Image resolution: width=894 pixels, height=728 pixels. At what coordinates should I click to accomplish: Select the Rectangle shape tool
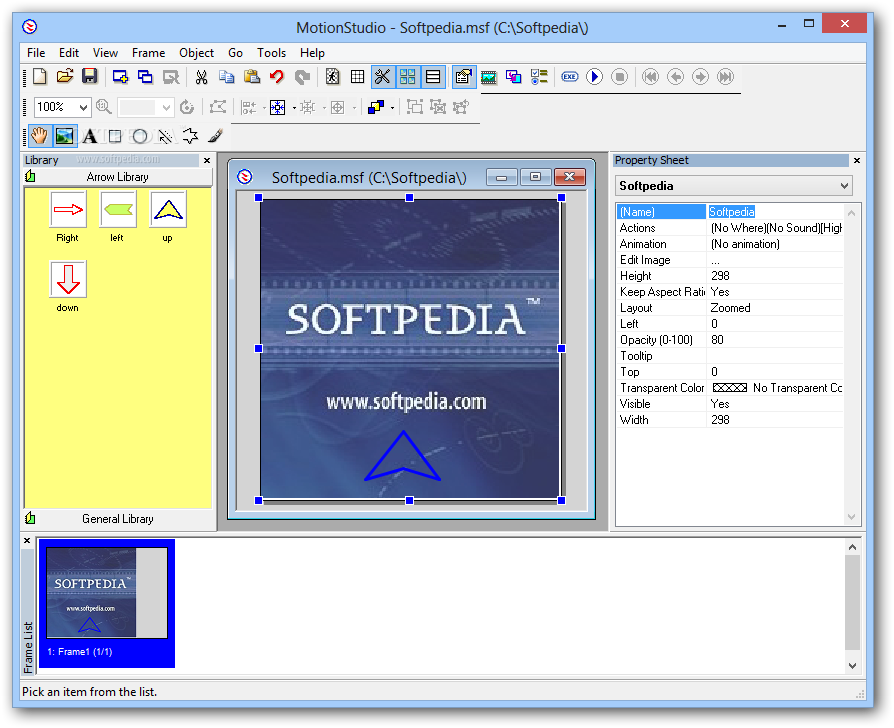click(x=115, y=136)
